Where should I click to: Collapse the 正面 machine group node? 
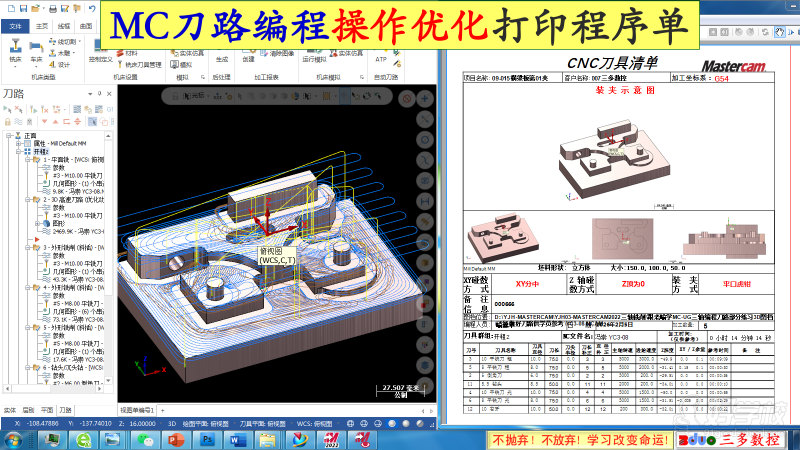(x=7, y=135)
